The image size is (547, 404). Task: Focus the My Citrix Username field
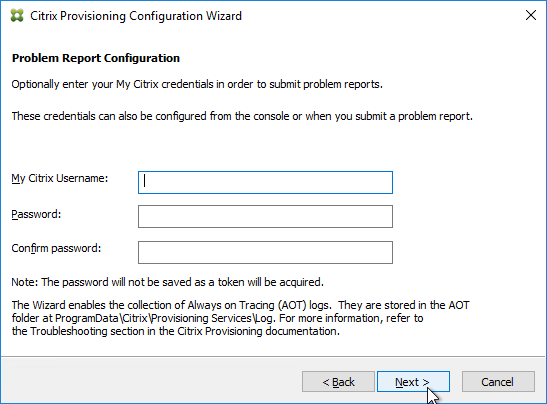click(265, 182)
